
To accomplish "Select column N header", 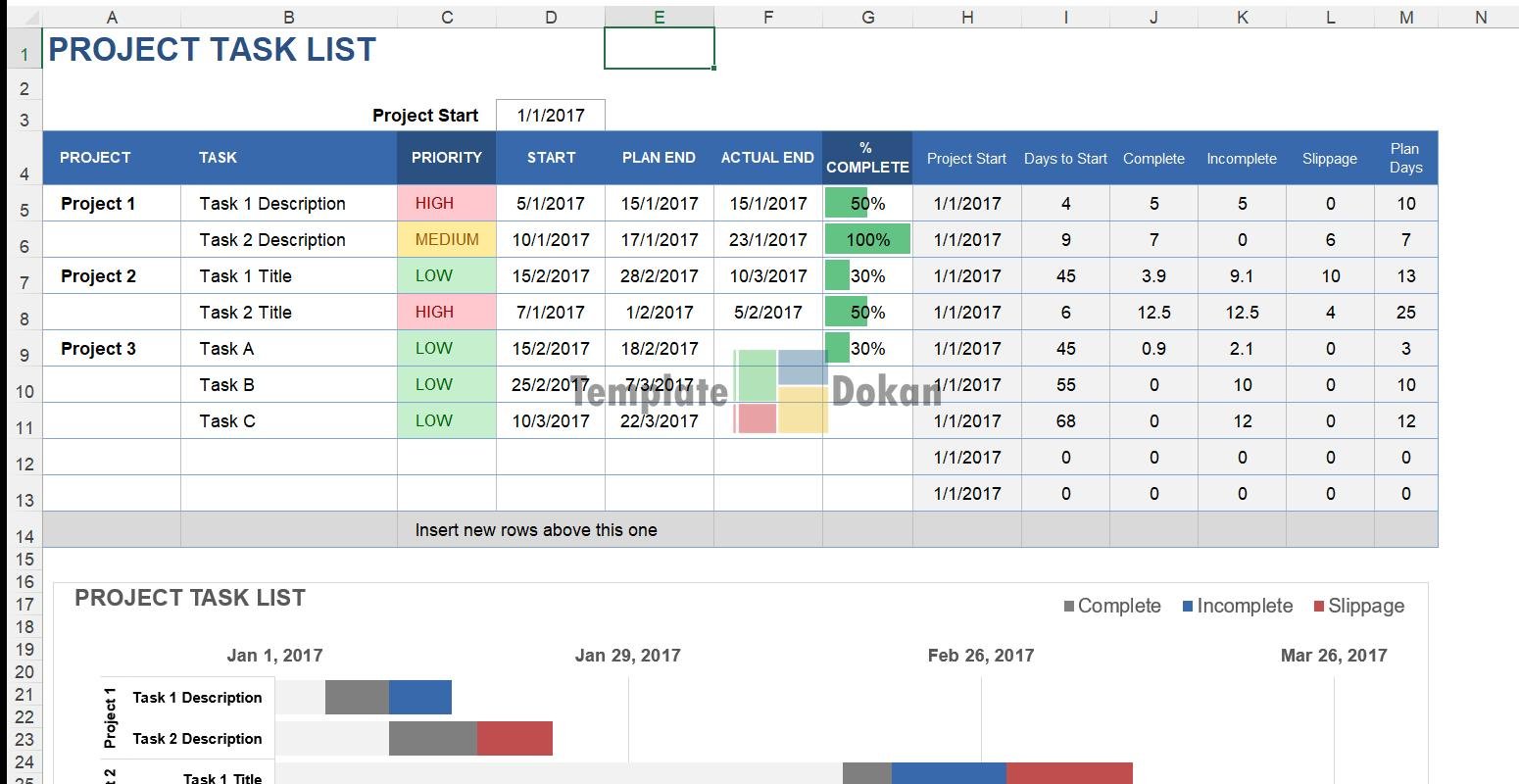I will pos(1480,17).
